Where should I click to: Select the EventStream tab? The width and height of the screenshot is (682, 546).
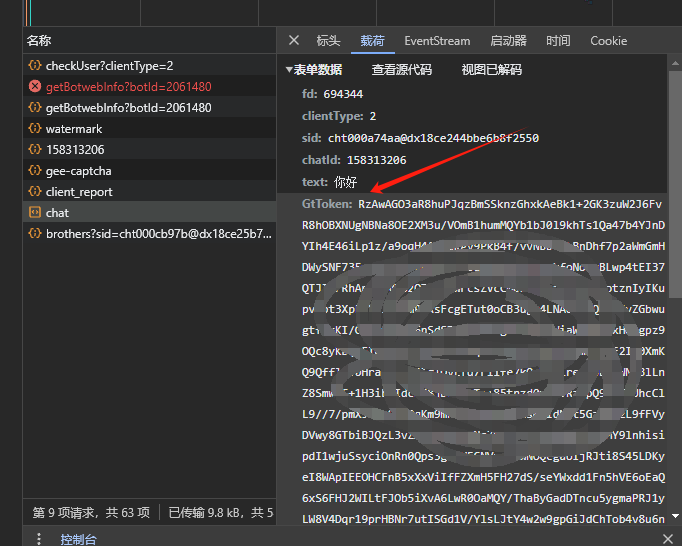pyautogui.click(x=437, y=41)
